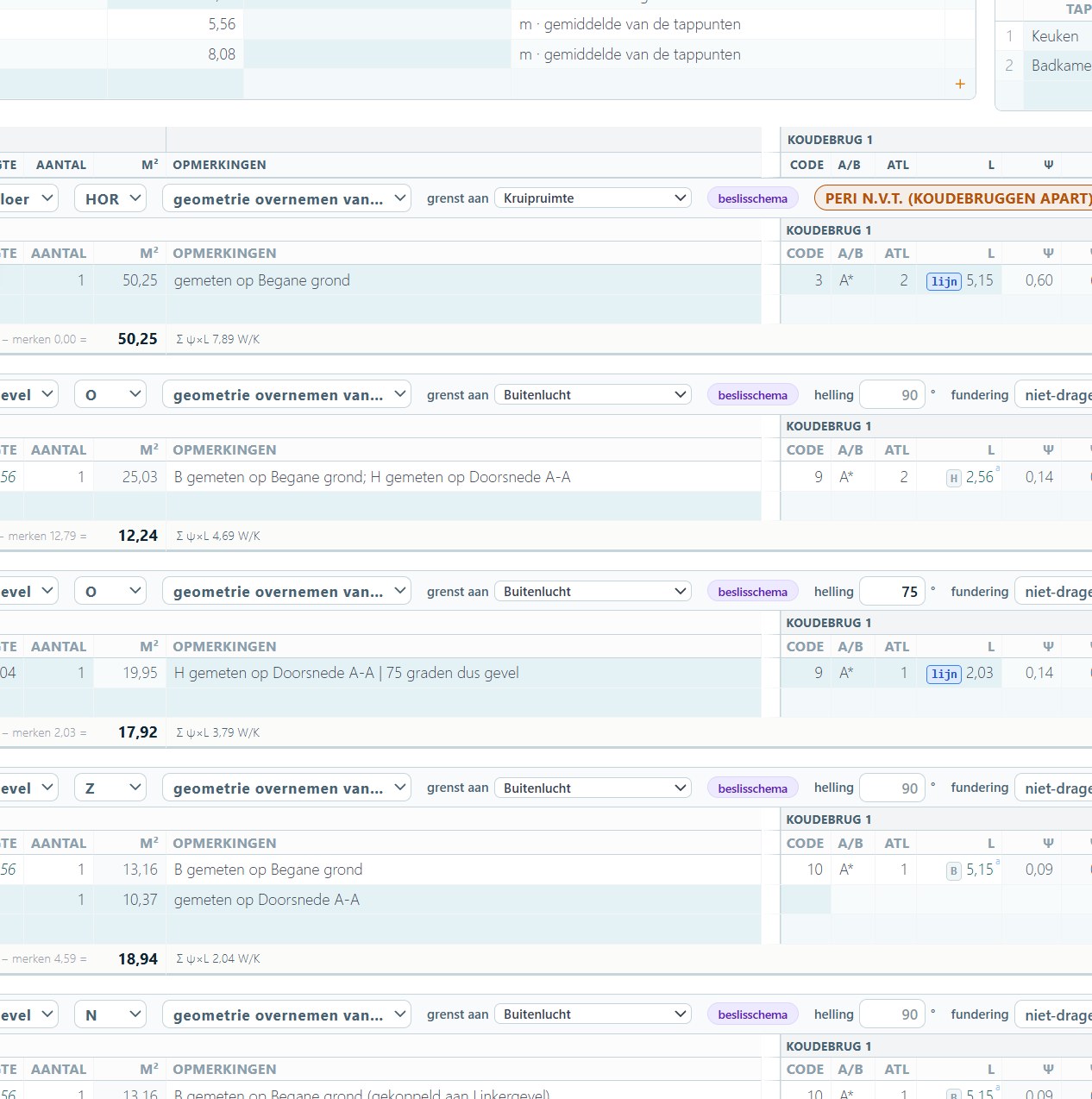Click 'beslisschema' in the Kruipruimte row
Viewport: 1092px width, 1099px height.
[752, 198]
